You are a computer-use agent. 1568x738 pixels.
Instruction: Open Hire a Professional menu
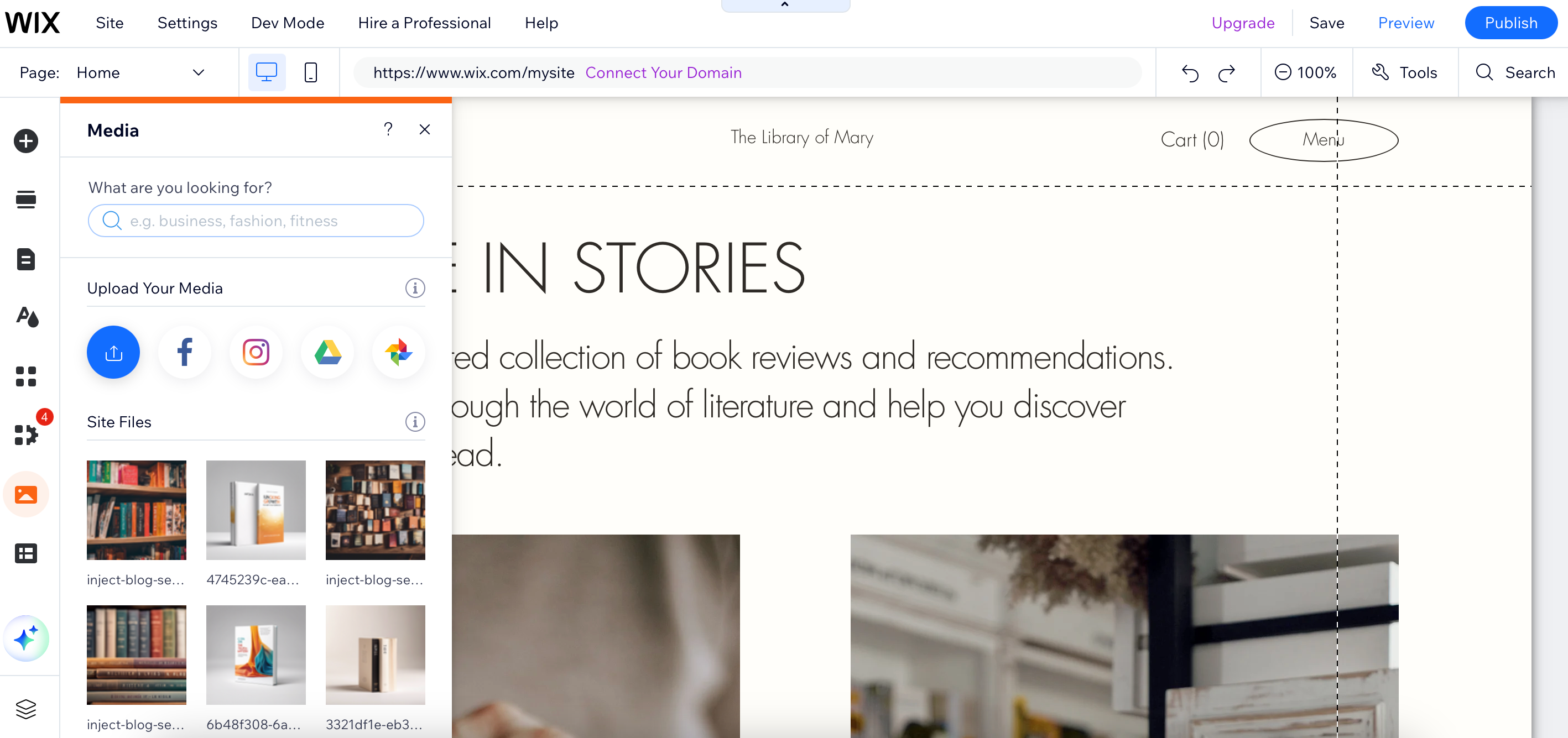(x=424, y=23)
